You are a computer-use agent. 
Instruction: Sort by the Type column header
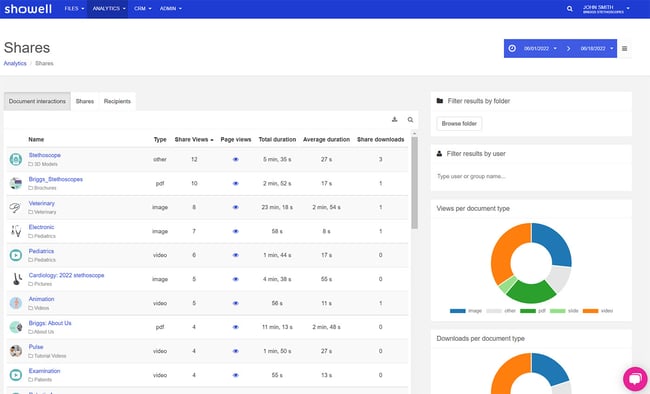pos(160,140)
